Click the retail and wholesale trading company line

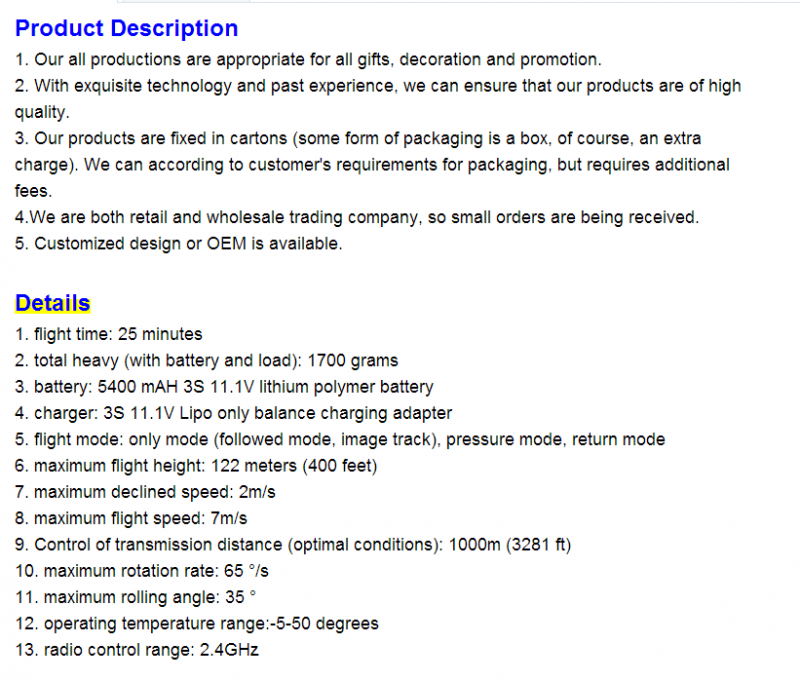357,218
